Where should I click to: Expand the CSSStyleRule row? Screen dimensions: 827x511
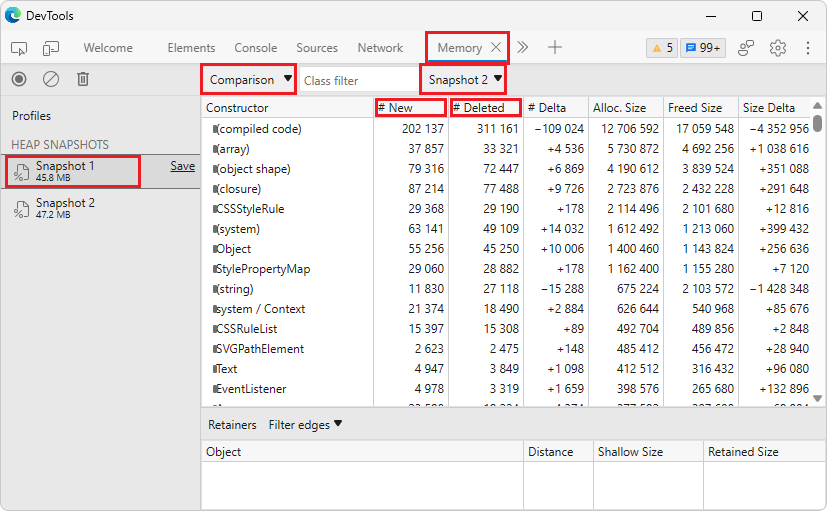pyautogui.click(x=215, y=209)
